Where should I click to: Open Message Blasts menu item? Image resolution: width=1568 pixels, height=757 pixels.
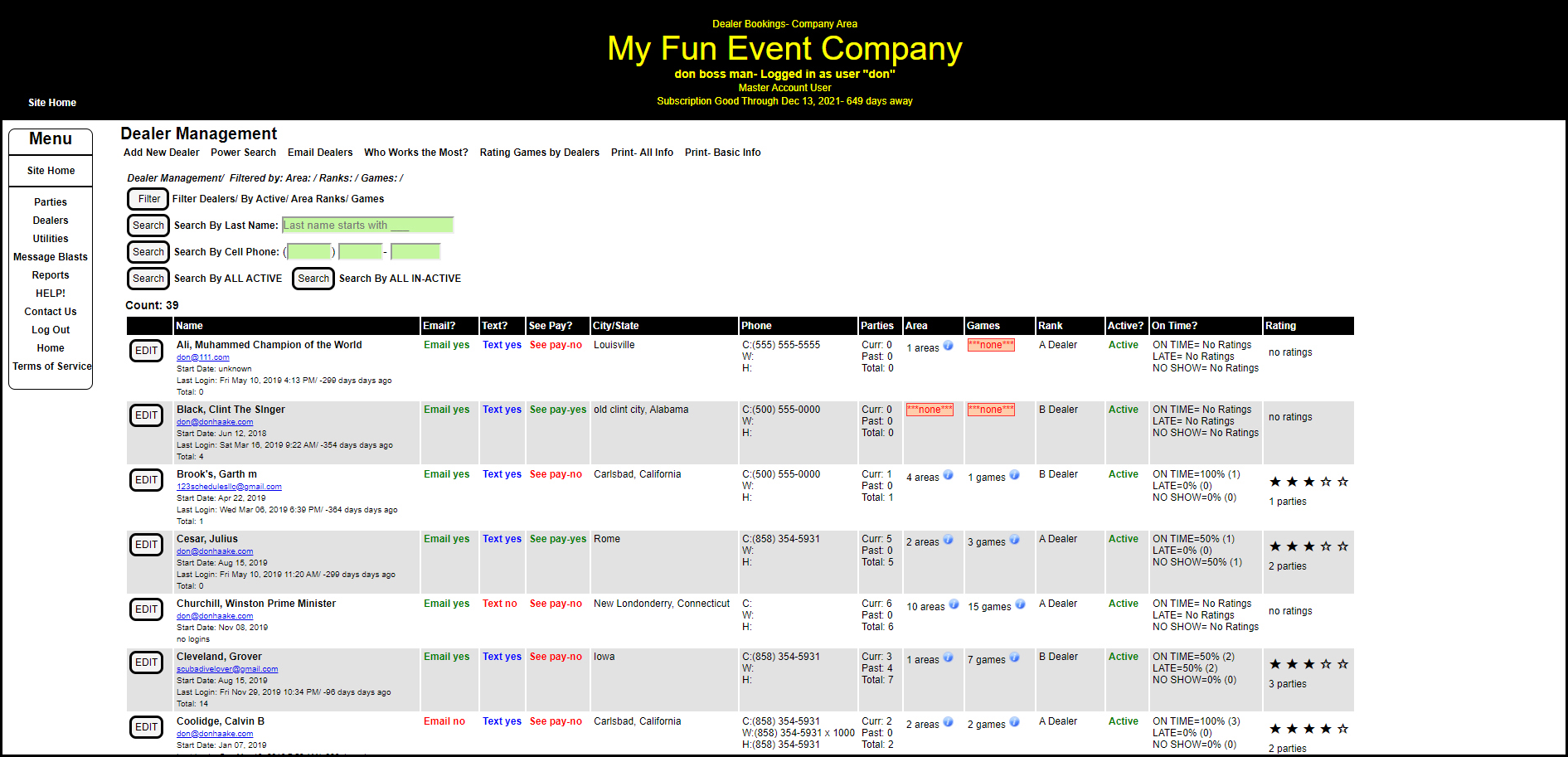[x=51, y=257]
